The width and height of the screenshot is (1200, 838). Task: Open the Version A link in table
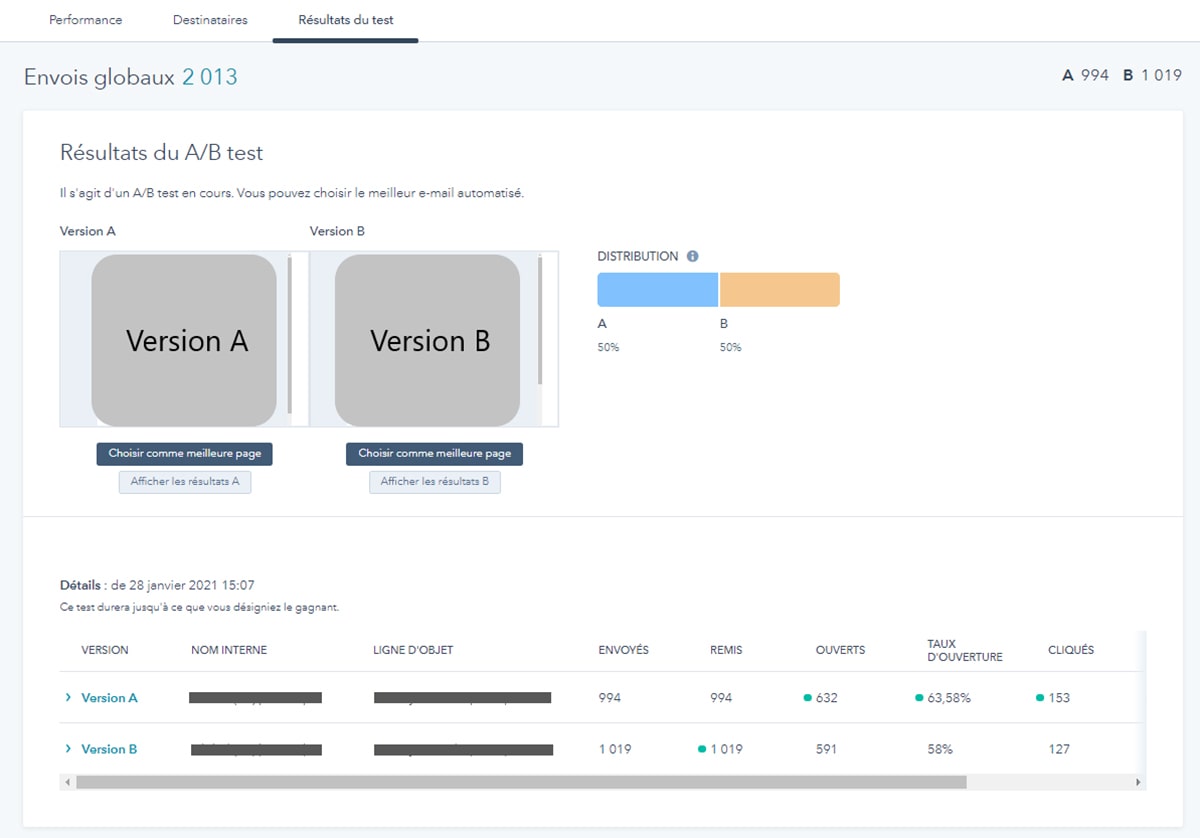pyautogui.click(x=109, y=697)
